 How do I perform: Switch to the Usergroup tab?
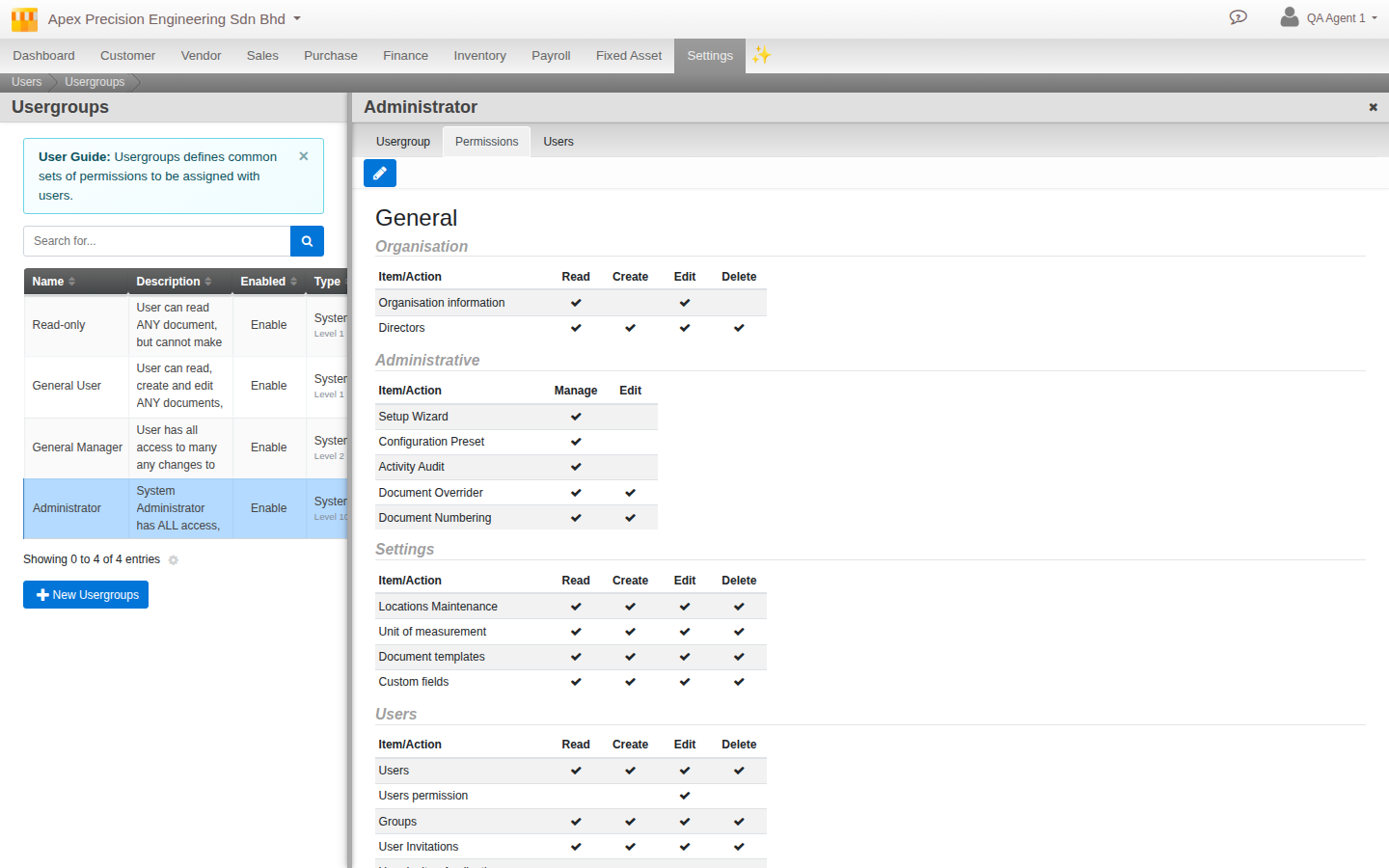tap(403, 142)
